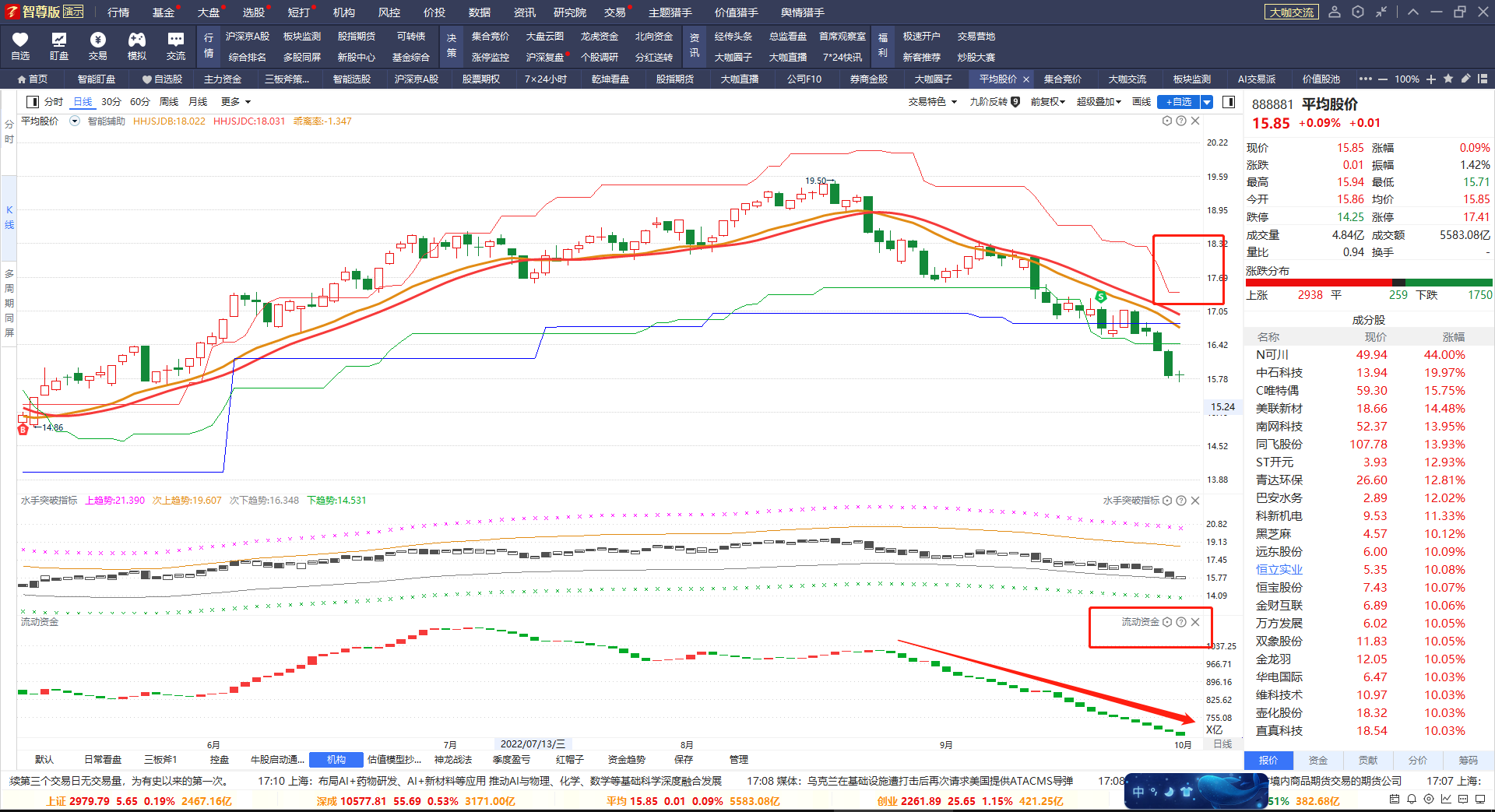
Task: Select the 机构 indicator template tab
Action: pos(336,759)
